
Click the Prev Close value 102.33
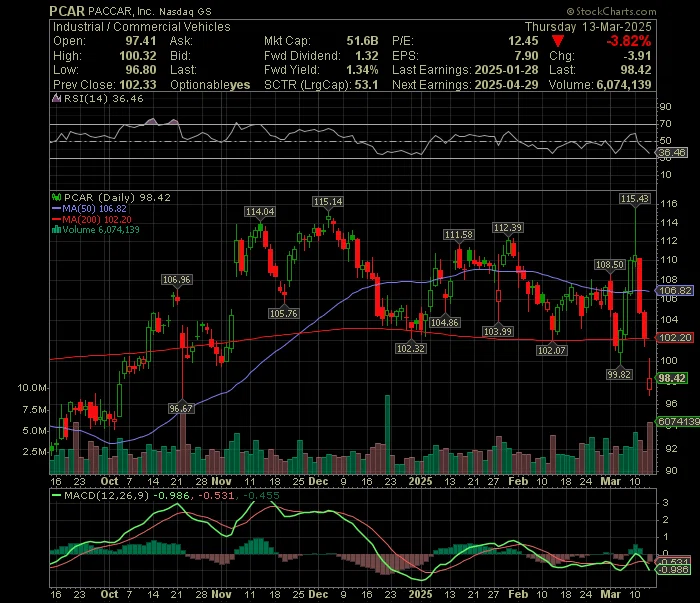click(x=138, y=85)
